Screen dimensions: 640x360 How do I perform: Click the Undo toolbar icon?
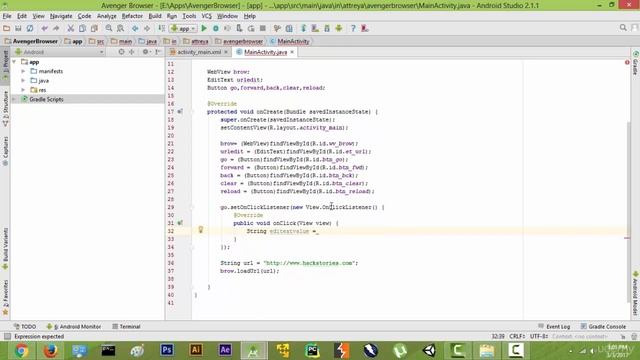44,28
